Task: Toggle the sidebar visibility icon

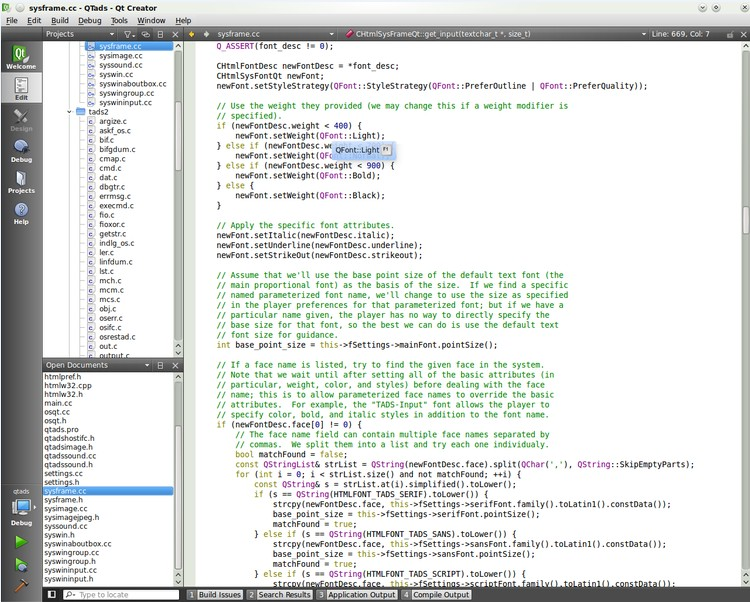Action: point(52,594)
